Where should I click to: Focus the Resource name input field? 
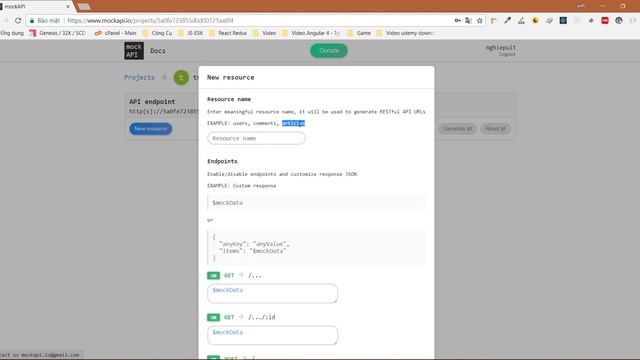256,138
